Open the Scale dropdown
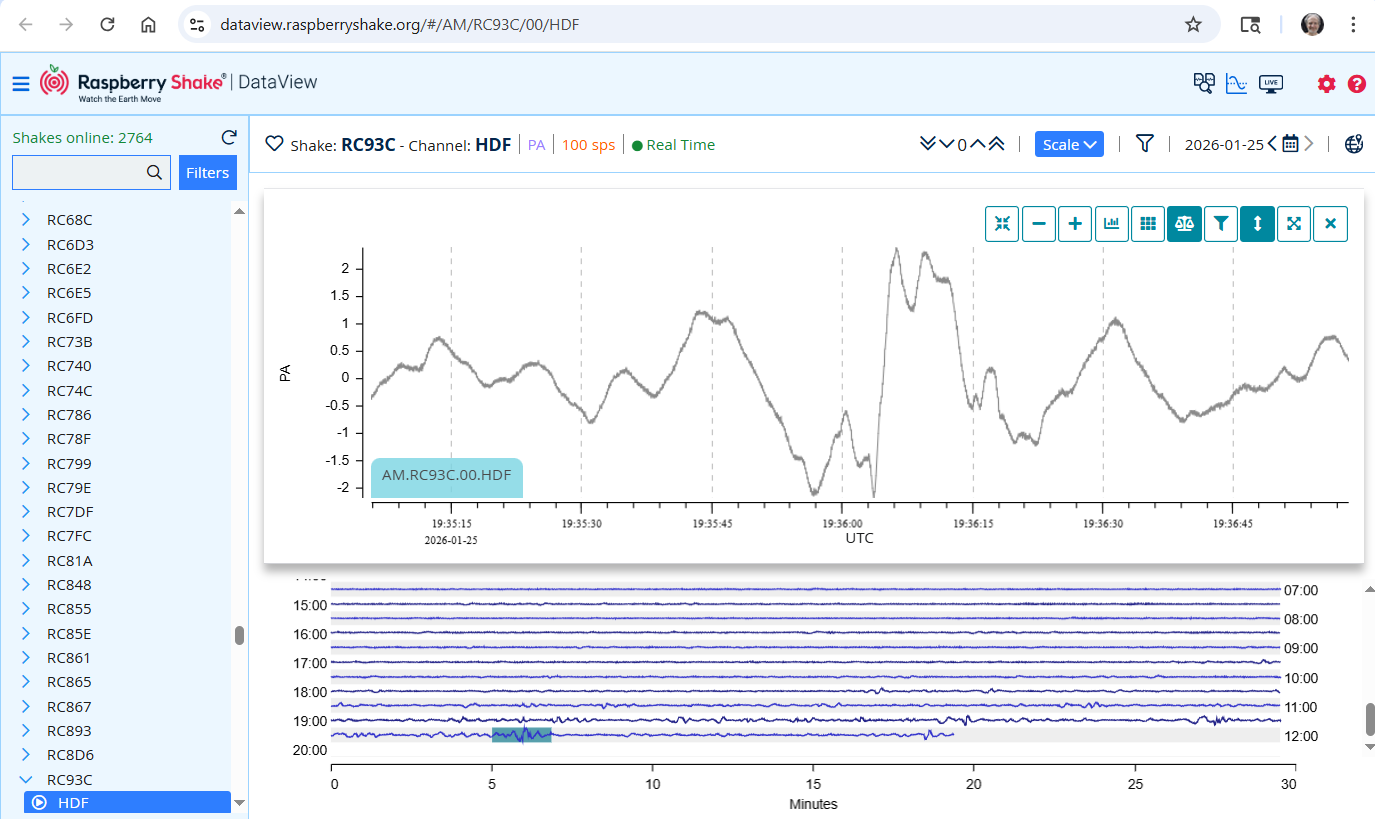Screen dimensions: 1375x819 pyautogui.click(x=1068, y=144)
